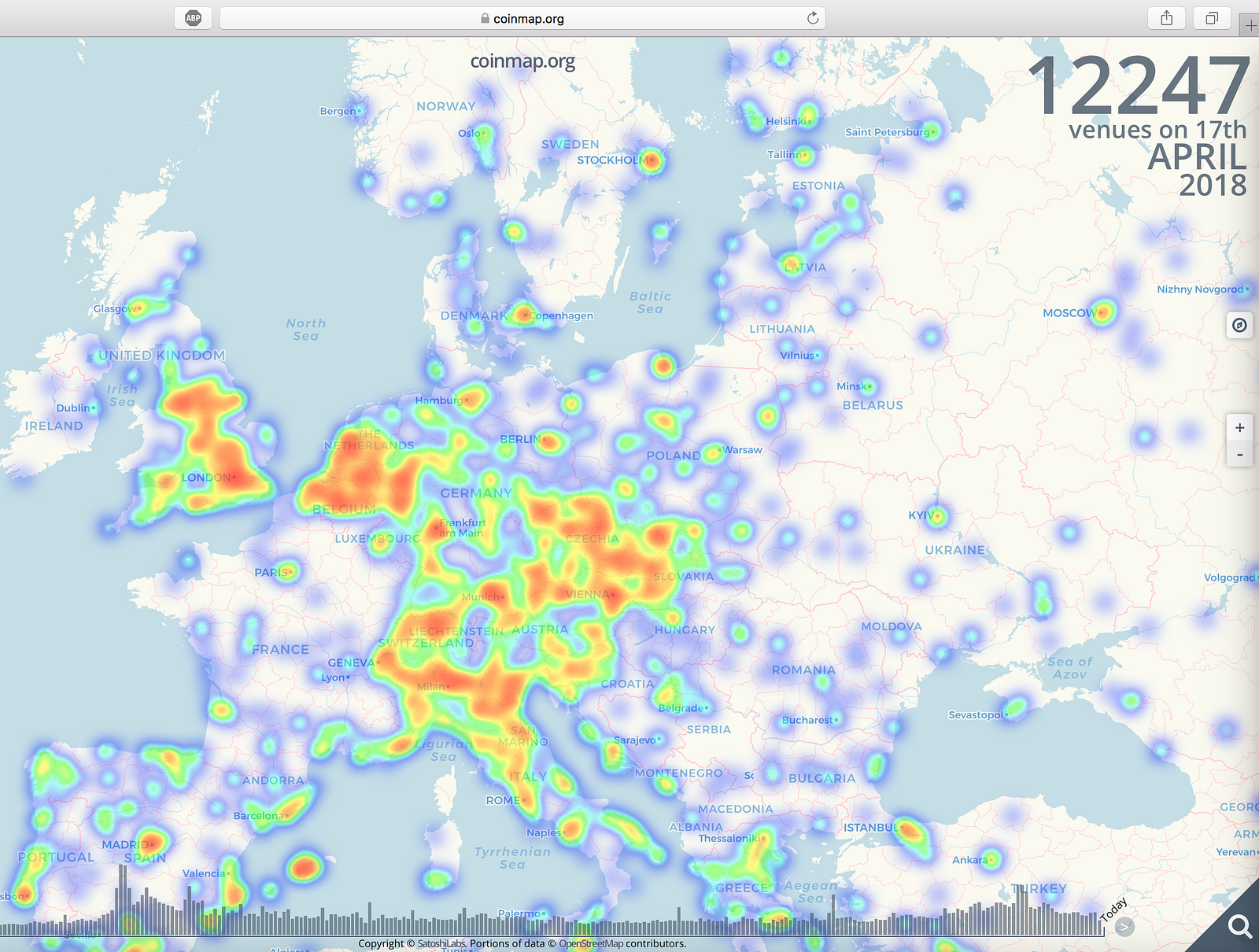Click the MOSCOW hotspot on the heatmap
This screenshot has width=1259, height=952.
click(x=1103, y=312)
